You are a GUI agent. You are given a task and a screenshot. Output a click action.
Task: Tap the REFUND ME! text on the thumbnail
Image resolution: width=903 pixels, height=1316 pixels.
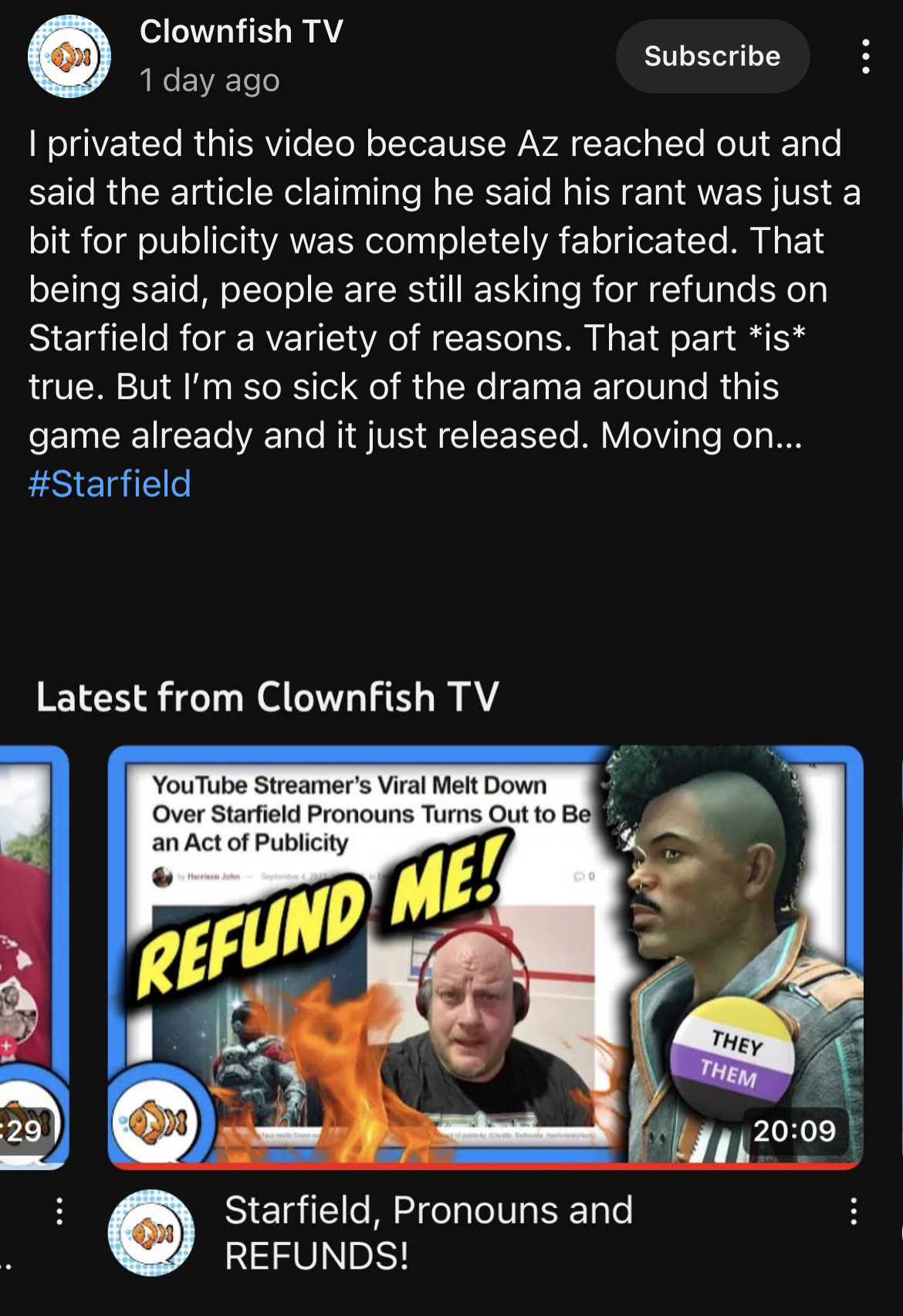[x=324, y=915]
